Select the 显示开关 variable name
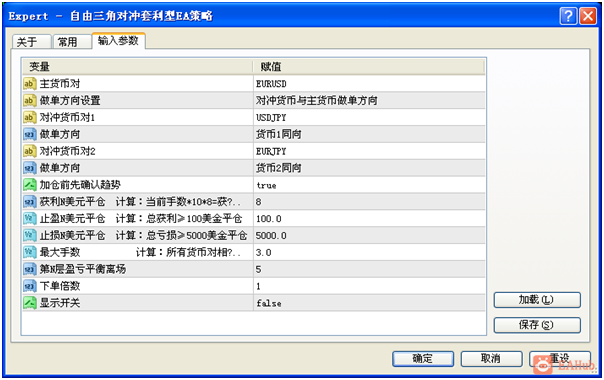 [x=60, y=303]
